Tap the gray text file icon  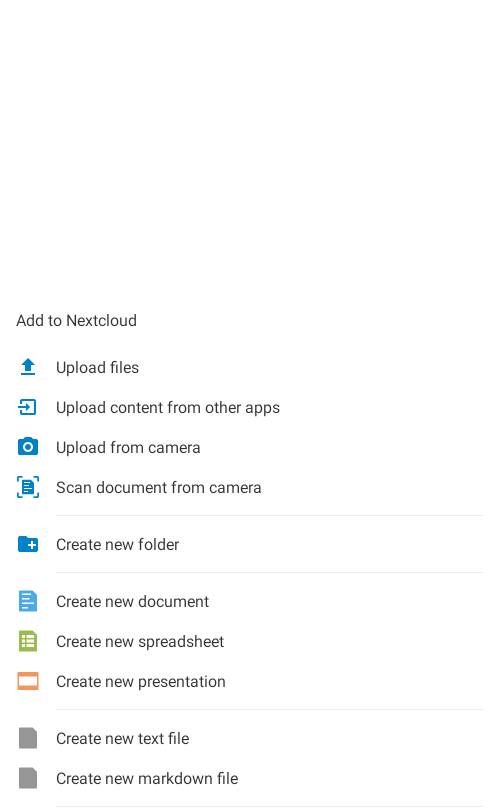[x=28, y=738]
